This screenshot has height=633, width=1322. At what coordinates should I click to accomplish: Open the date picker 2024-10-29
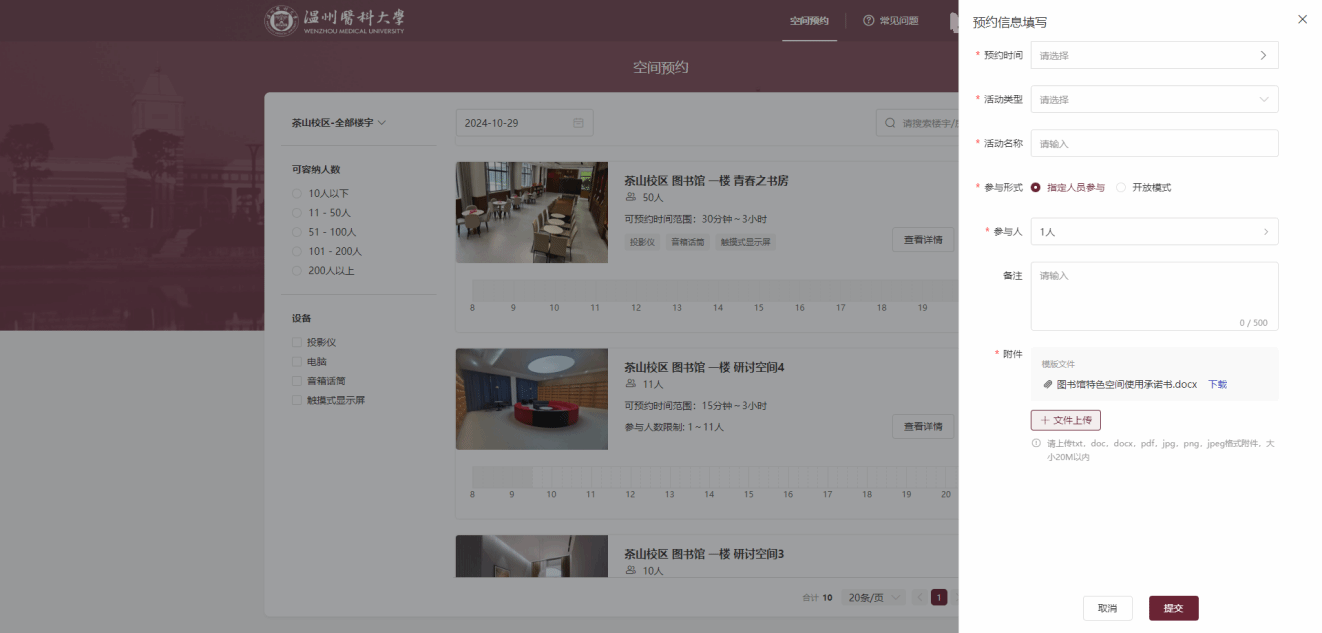click(524, 123)
